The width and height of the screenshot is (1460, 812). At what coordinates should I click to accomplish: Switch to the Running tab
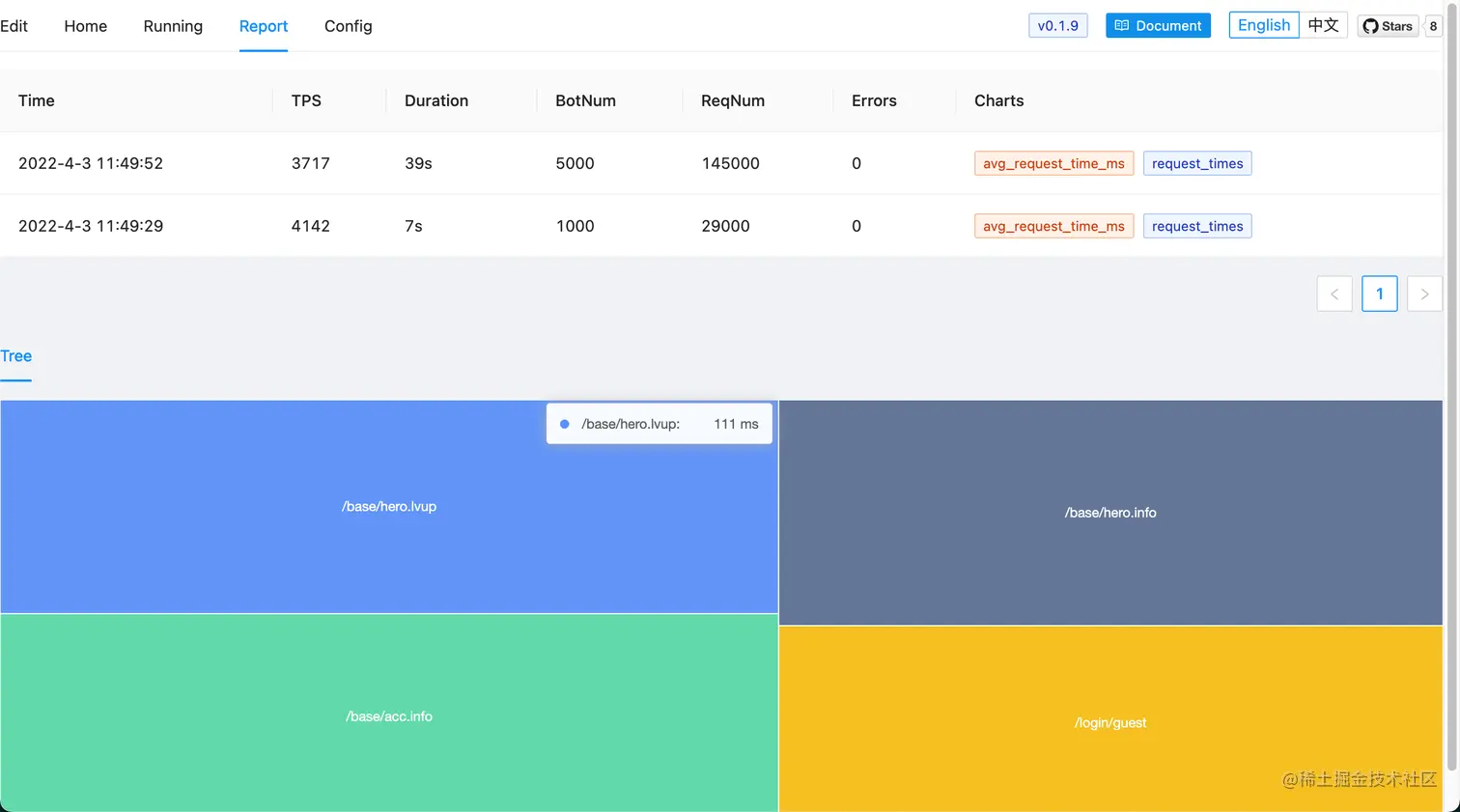(x=173, y=26)
